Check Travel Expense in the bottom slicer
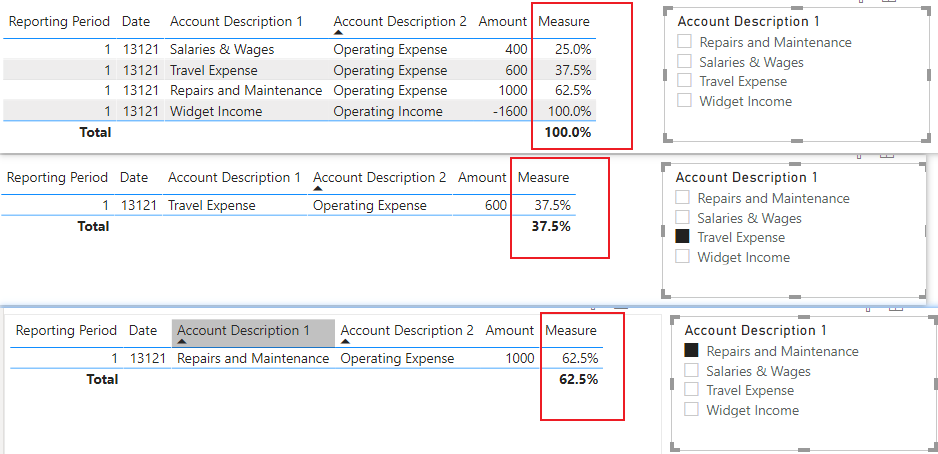938x454 pixels. (692, 390)
